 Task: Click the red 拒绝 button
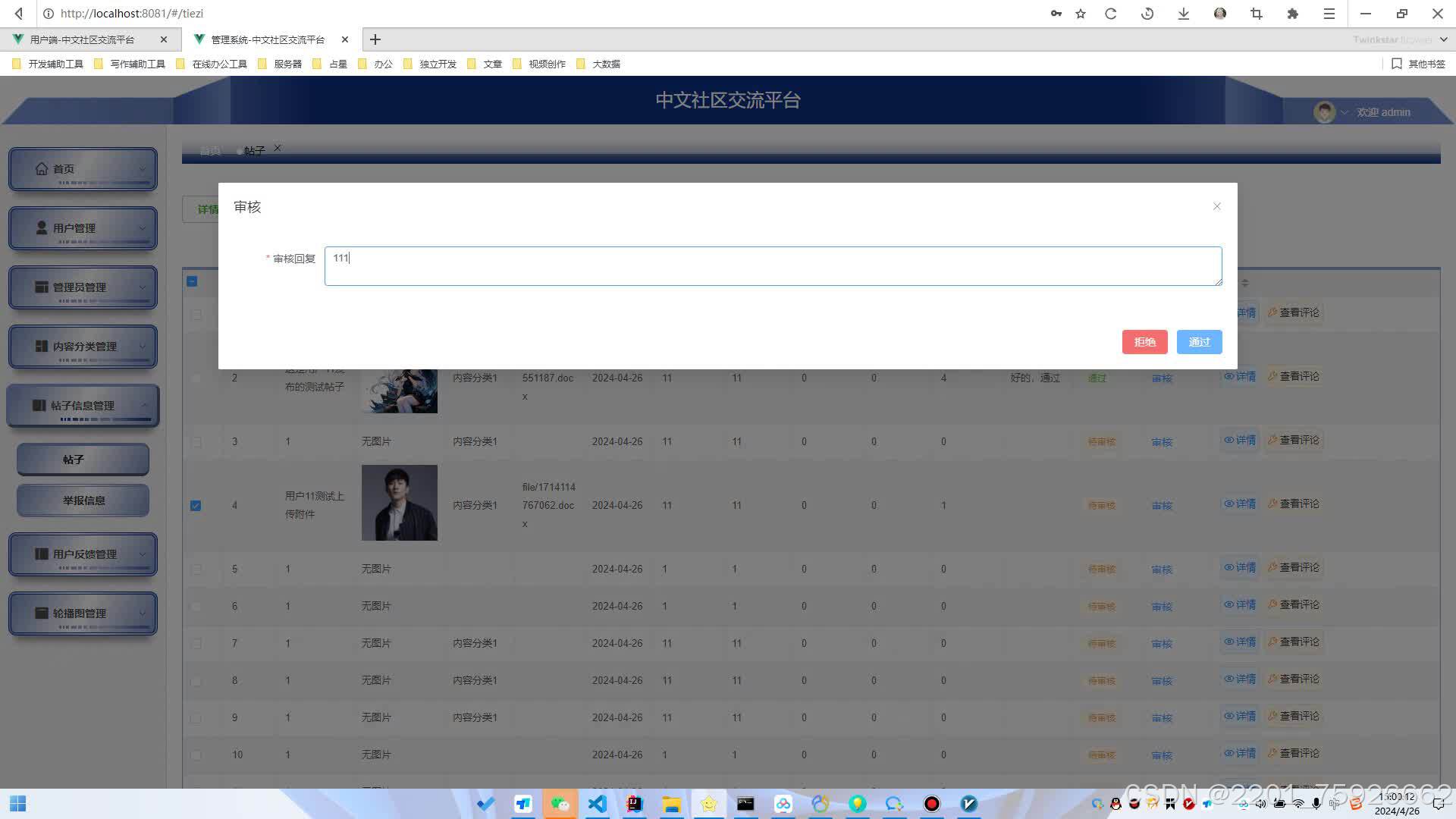(1144, 342)
